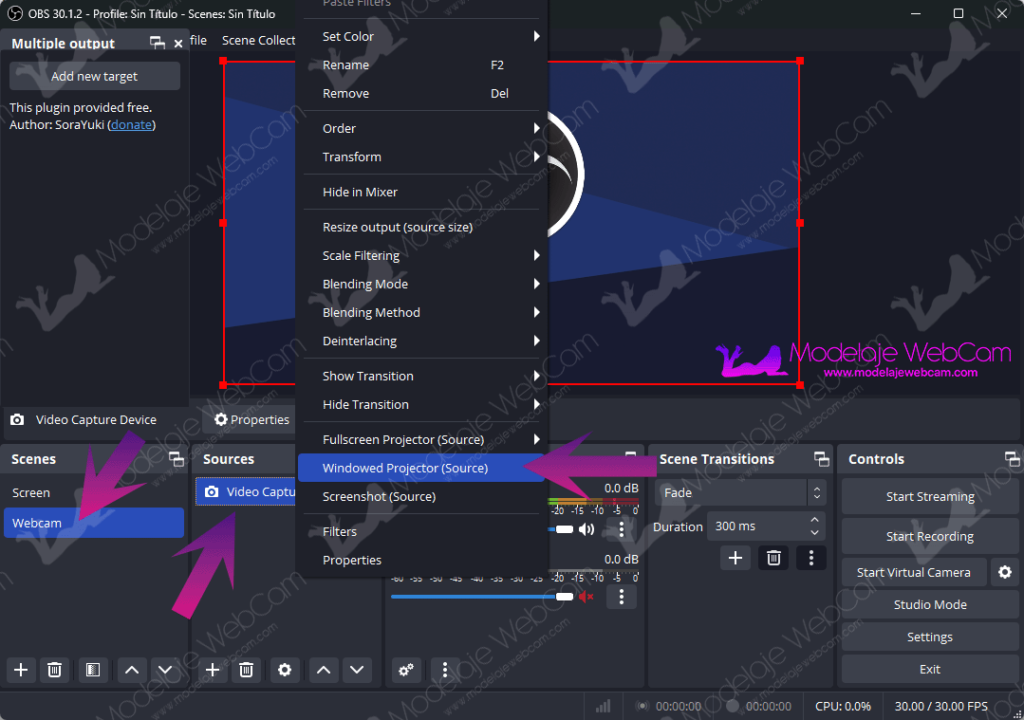Image resolution: width=1024 pixels, height=720 pixels.
Task: Decrease the transition Duration value
Action: 814,532
